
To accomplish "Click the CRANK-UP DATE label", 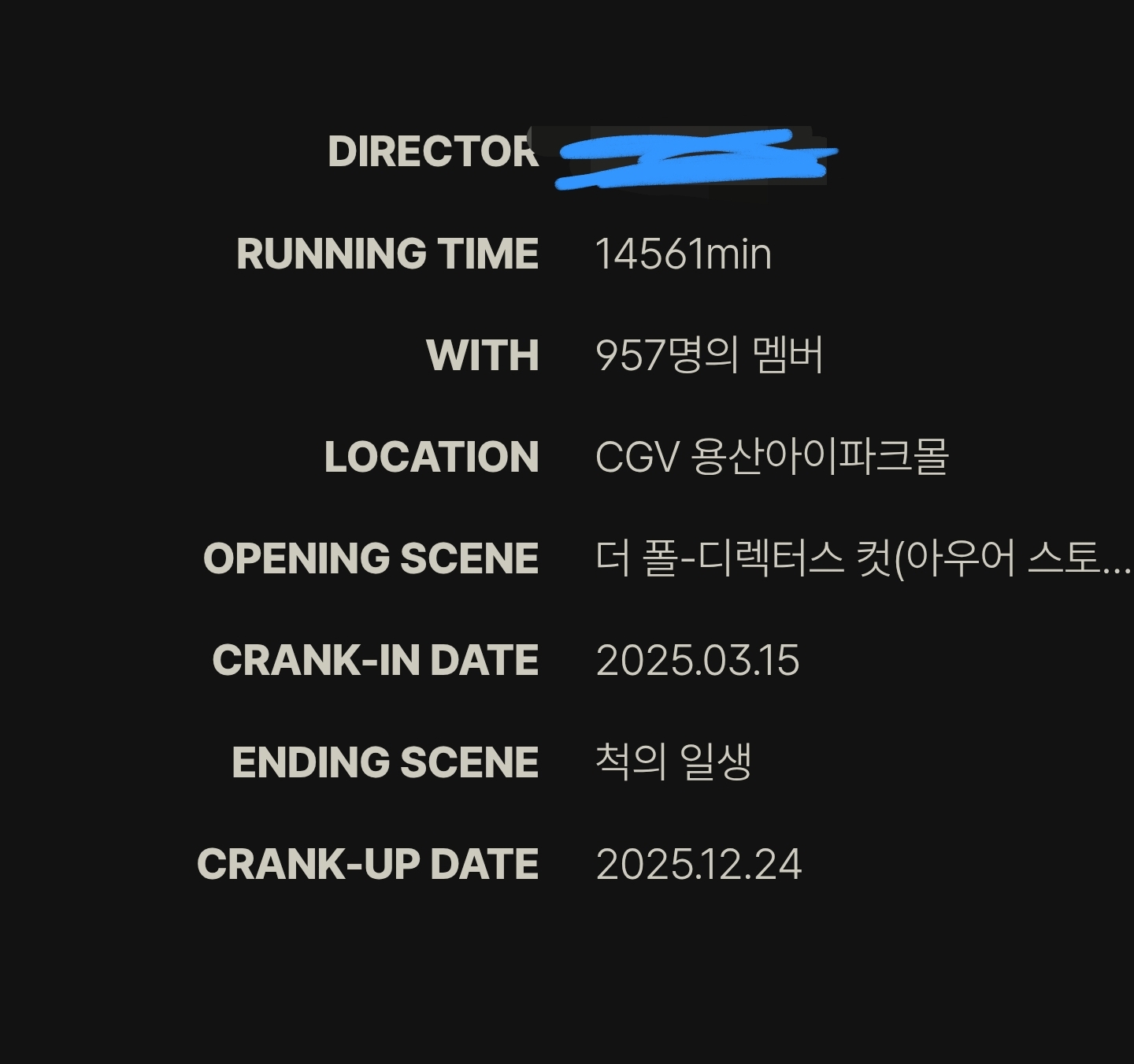I will [368, 864].
